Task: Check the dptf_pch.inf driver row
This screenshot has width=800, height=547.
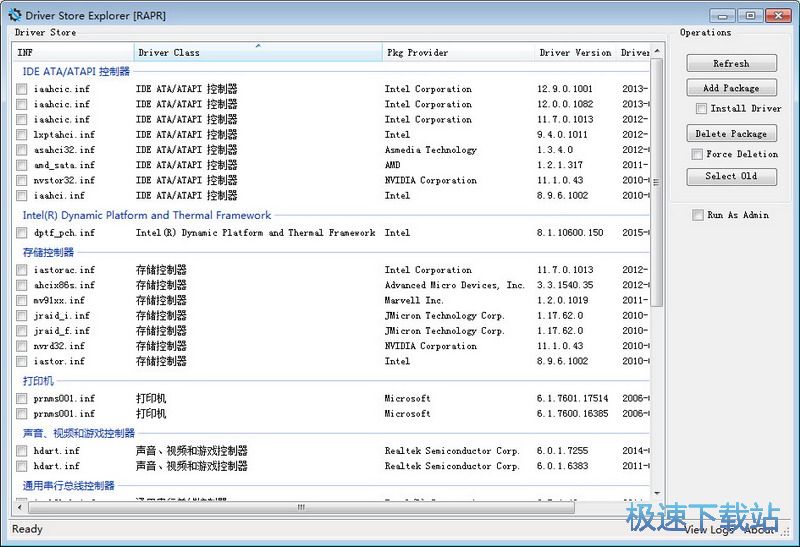Action: (22, 233)
